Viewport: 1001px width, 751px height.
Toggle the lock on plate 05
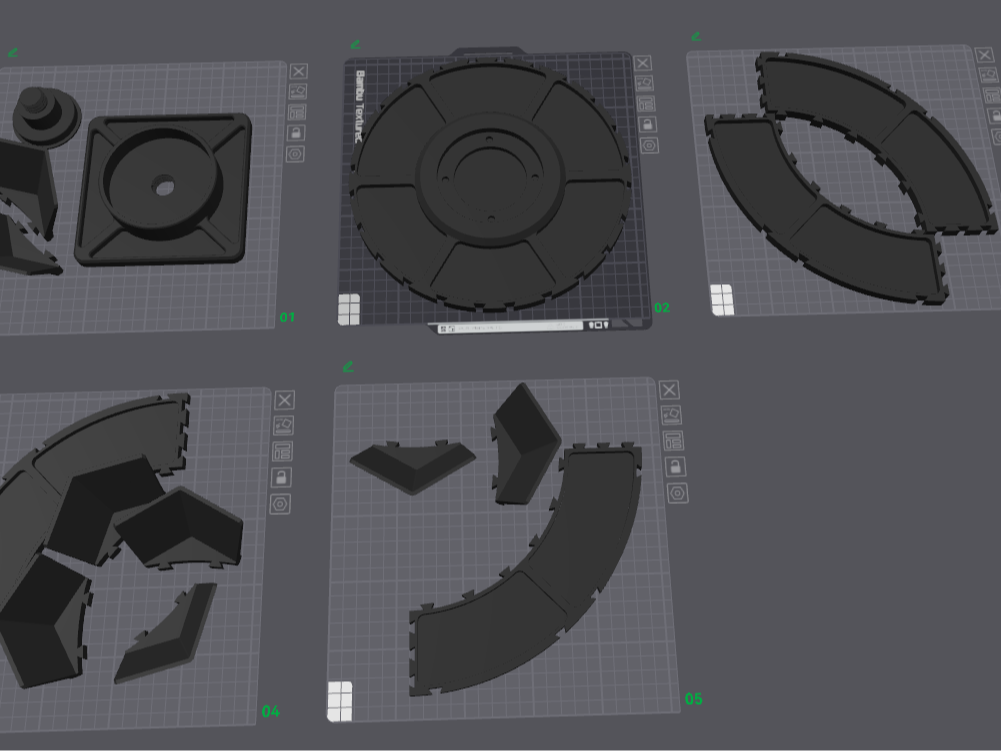pos(675,467)
